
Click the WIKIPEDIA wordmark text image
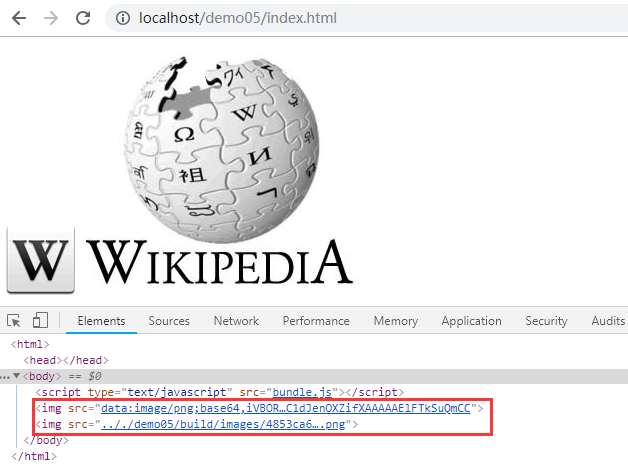pyautogui.click(x=219, y=262)
